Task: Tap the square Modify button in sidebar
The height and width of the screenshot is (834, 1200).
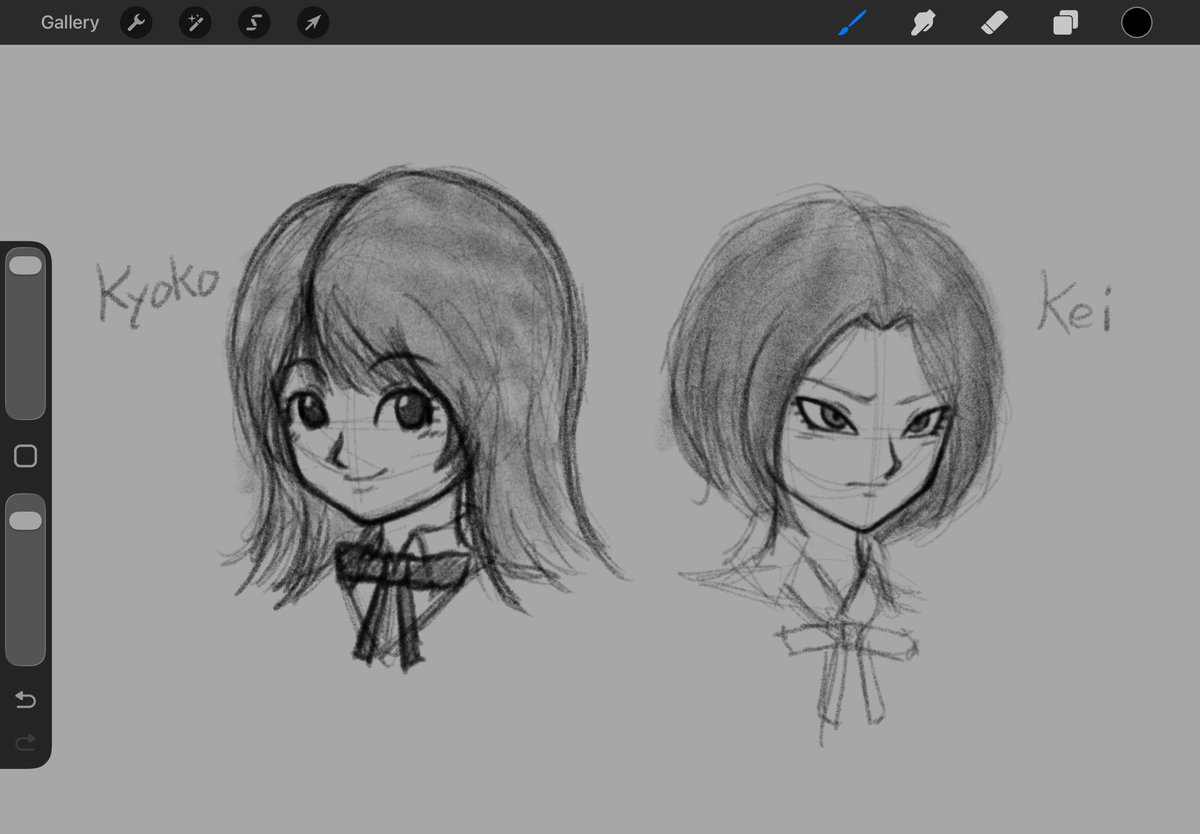Action: coord(26,456)
